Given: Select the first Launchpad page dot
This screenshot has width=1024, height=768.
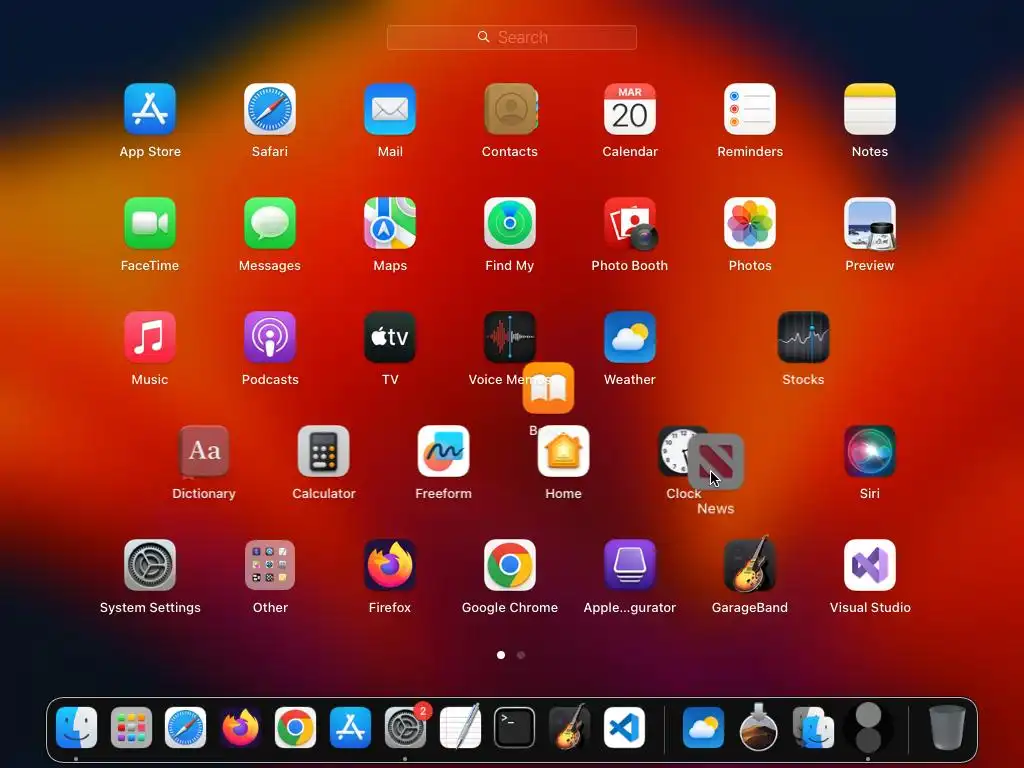Looking at the screenshot, I should 501,655.
